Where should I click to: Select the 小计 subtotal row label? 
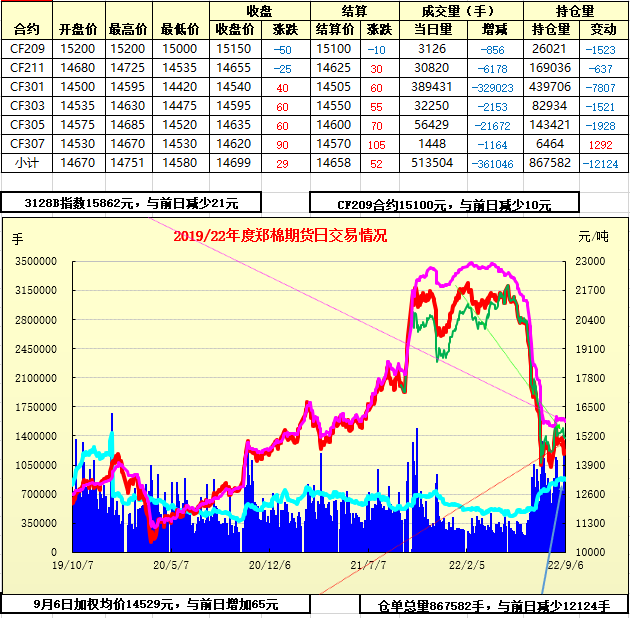point(29,162)
